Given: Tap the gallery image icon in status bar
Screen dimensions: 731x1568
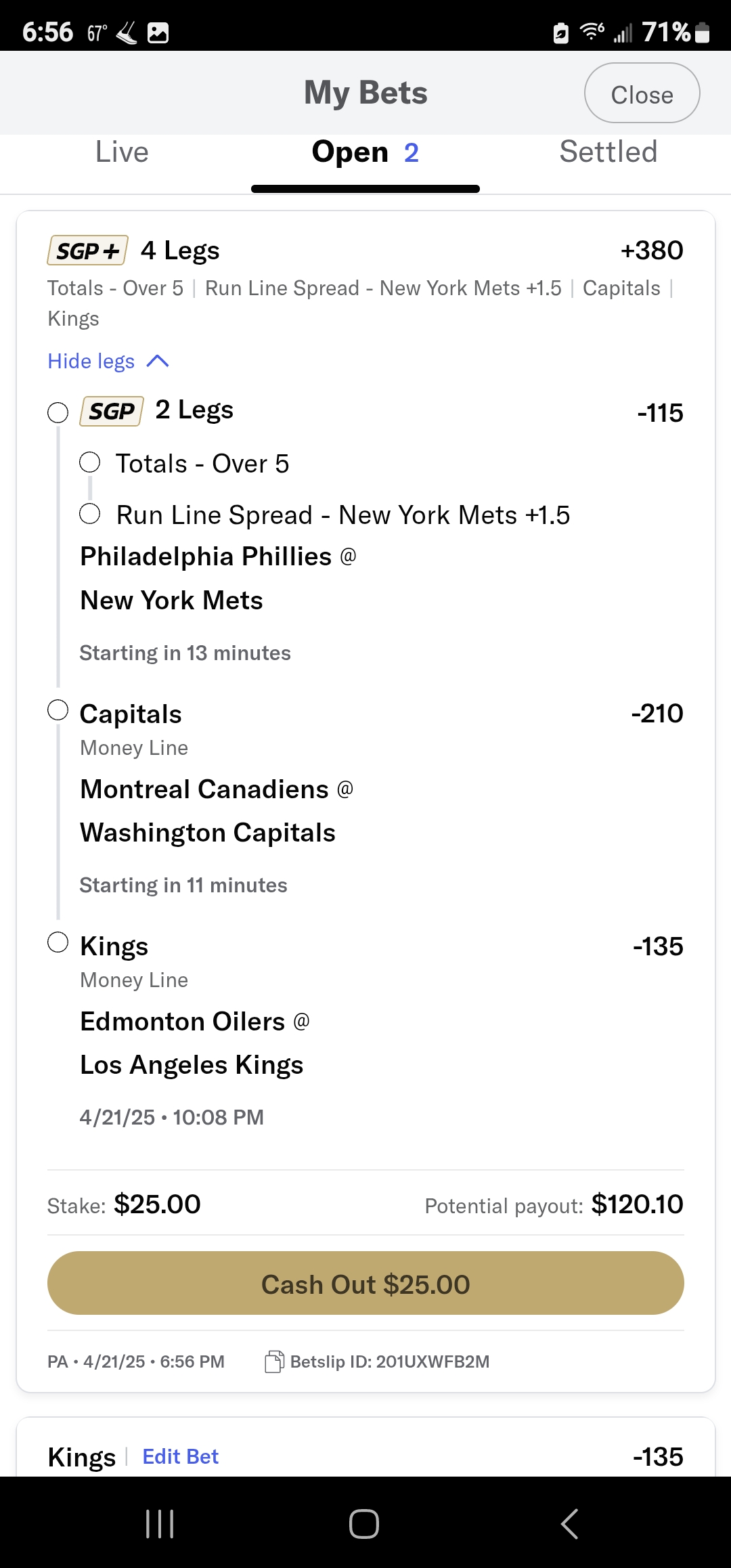Looking at the screenshot, I should tap(158, 32).
